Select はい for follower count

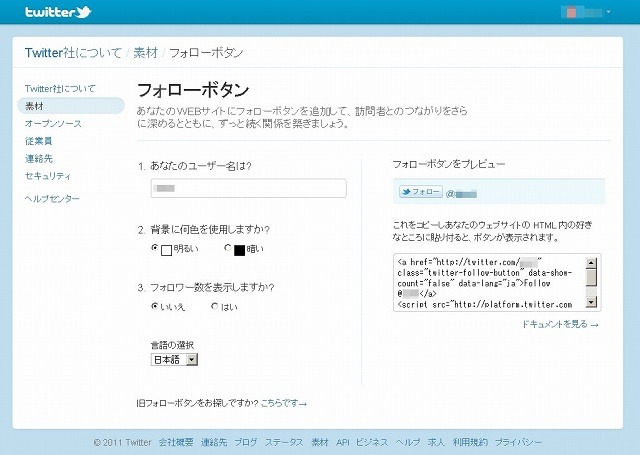pos(215,306)
